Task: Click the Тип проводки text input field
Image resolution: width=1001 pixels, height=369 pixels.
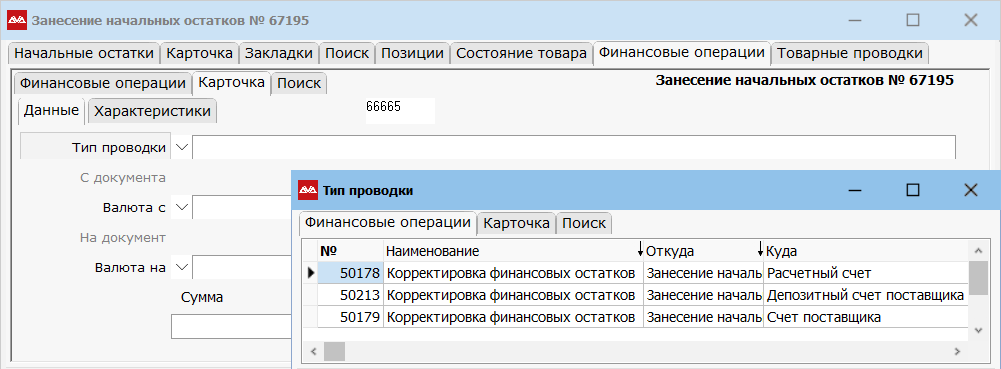Action: (574, 147)
